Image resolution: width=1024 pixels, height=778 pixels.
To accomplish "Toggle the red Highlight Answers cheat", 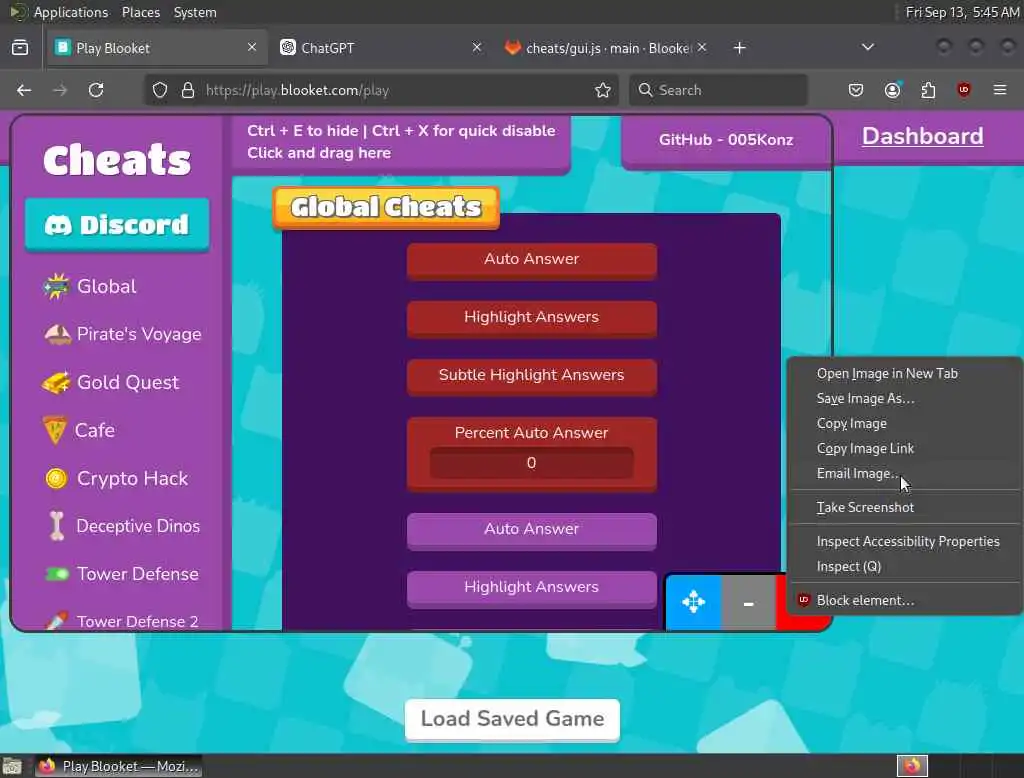I will point(532,318).
